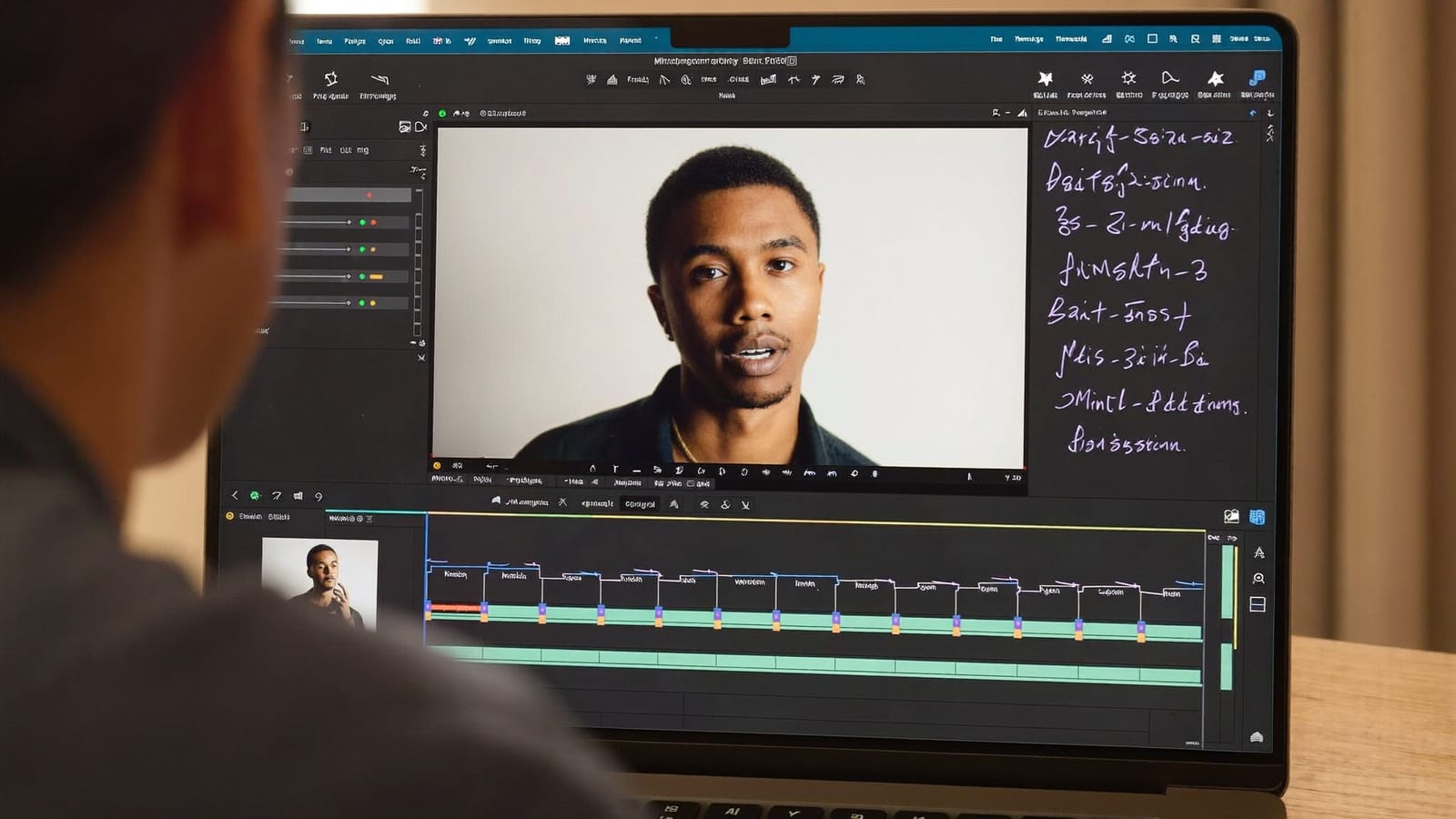Viewport: 1456px width, 819px height.
Task: Select the lower green audio track in the timeline
Action: [x=815, y=664]
